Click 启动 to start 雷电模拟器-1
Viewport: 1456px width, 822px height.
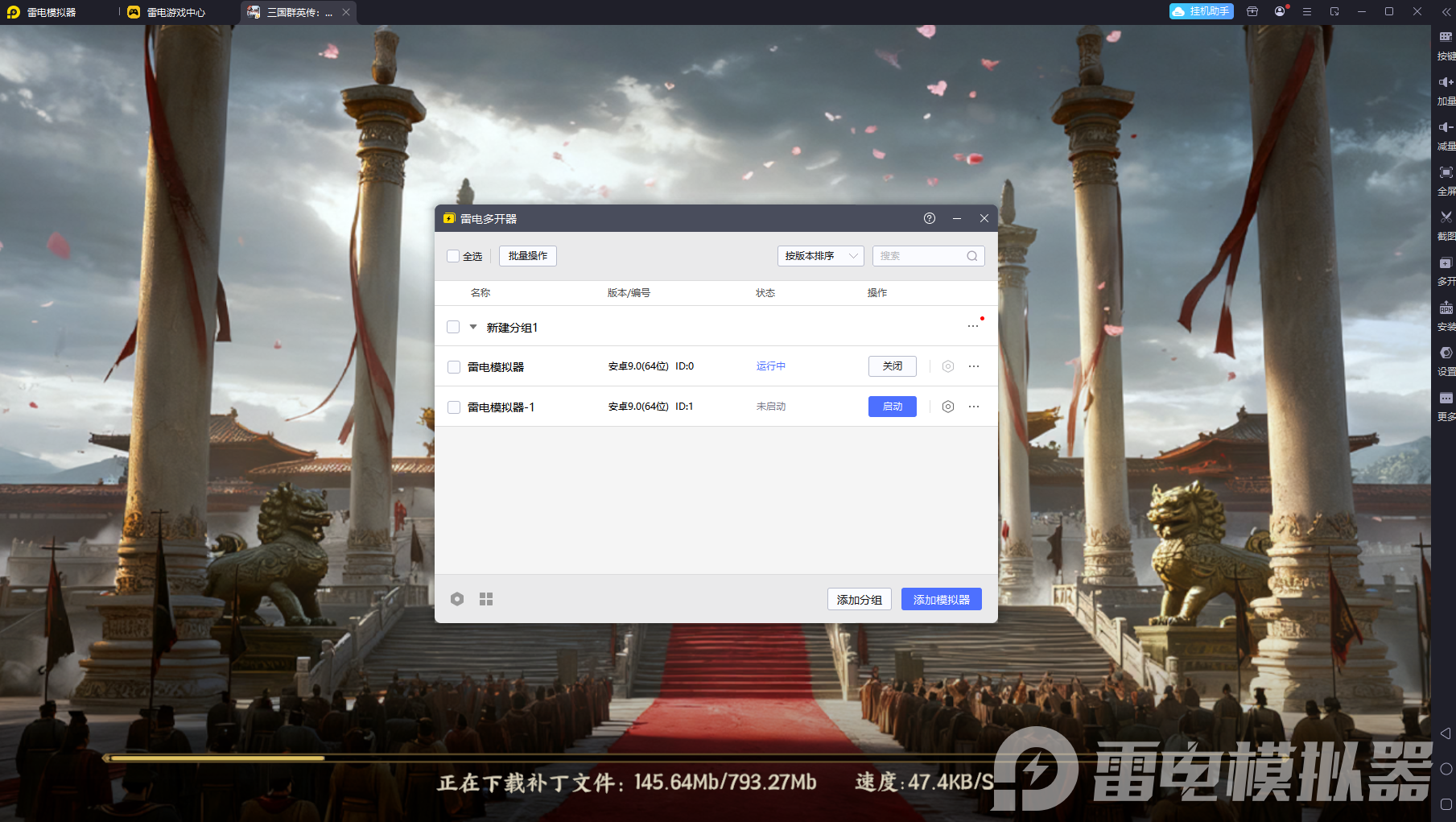[x=893, y=407]
